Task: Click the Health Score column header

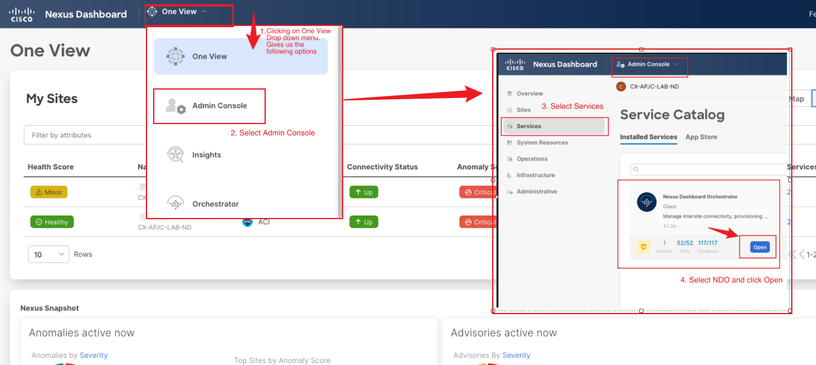Action: click(x=50, y=167)
